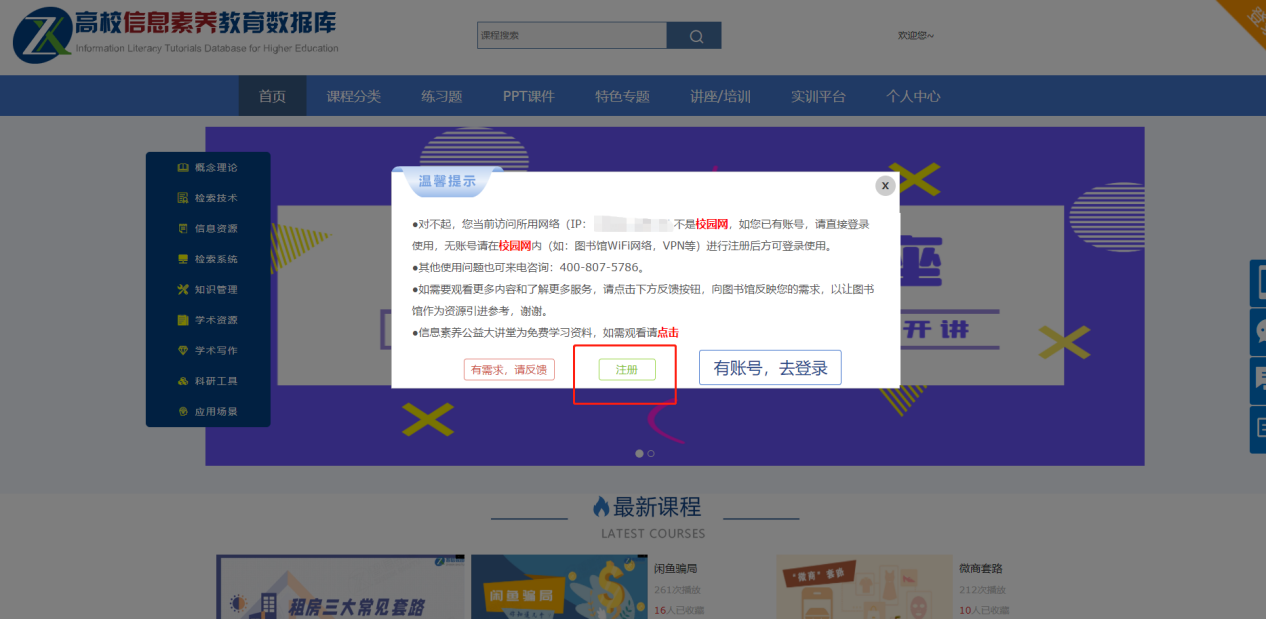Open the 课程分类 nav menu
This screenshot has height=619, width=1266.
click(x=353, y=97)
